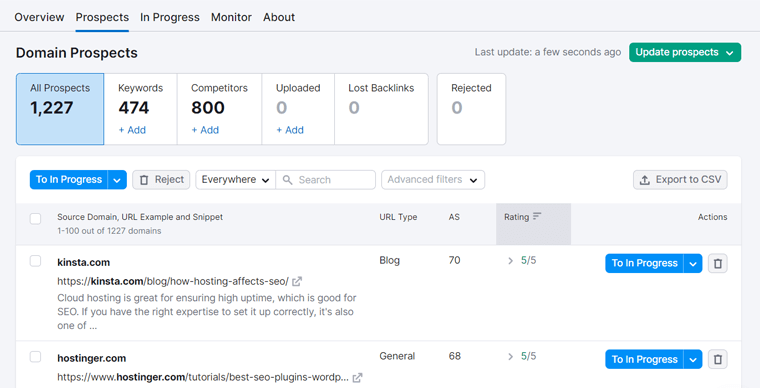Click the '1-100 out of 1227 domains' text
This screenshot has width=760, height=388.
click(x=109, y=231)
